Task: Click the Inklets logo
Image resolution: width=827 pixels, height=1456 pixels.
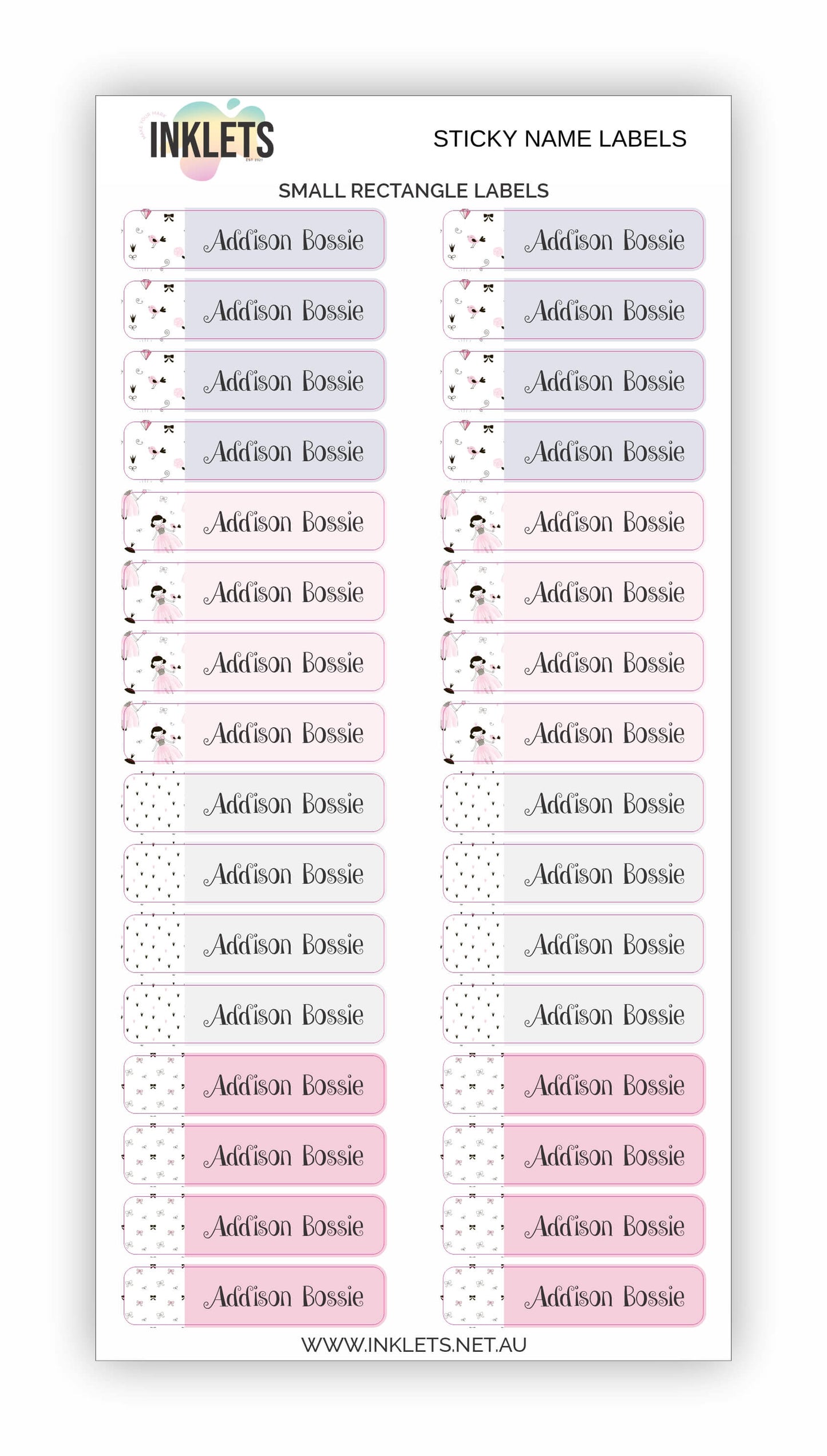Action: pos(211,140)
